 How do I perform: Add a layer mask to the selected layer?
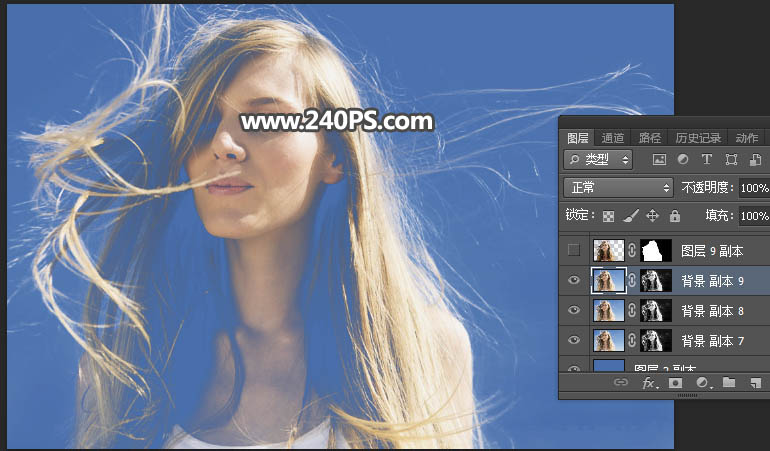[x=676, y=383]
